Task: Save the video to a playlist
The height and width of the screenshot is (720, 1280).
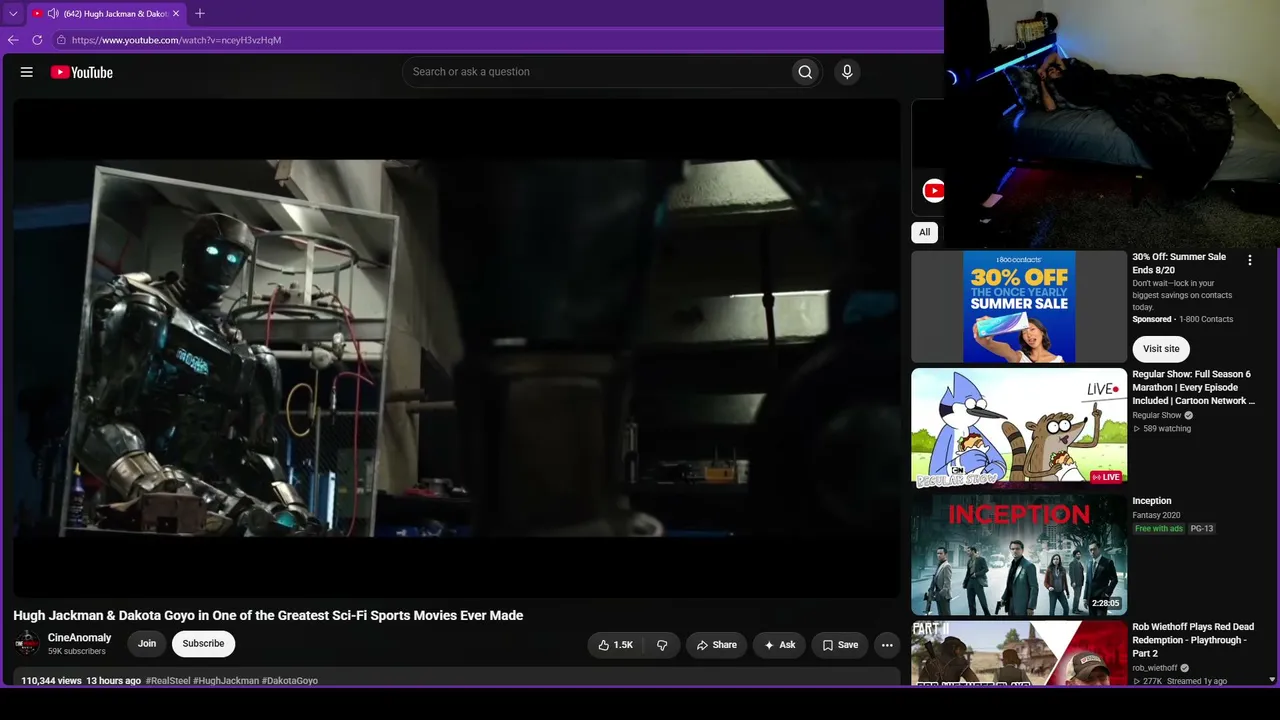Action: 840,645
